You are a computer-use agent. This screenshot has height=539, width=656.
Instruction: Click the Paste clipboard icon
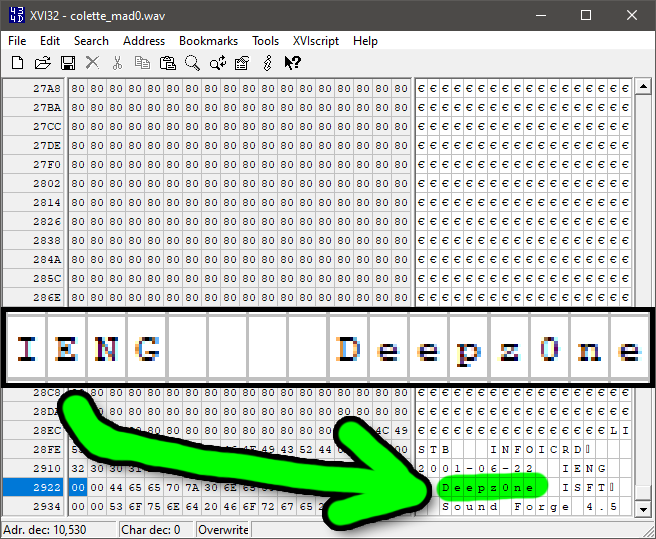tap(168, 63)
